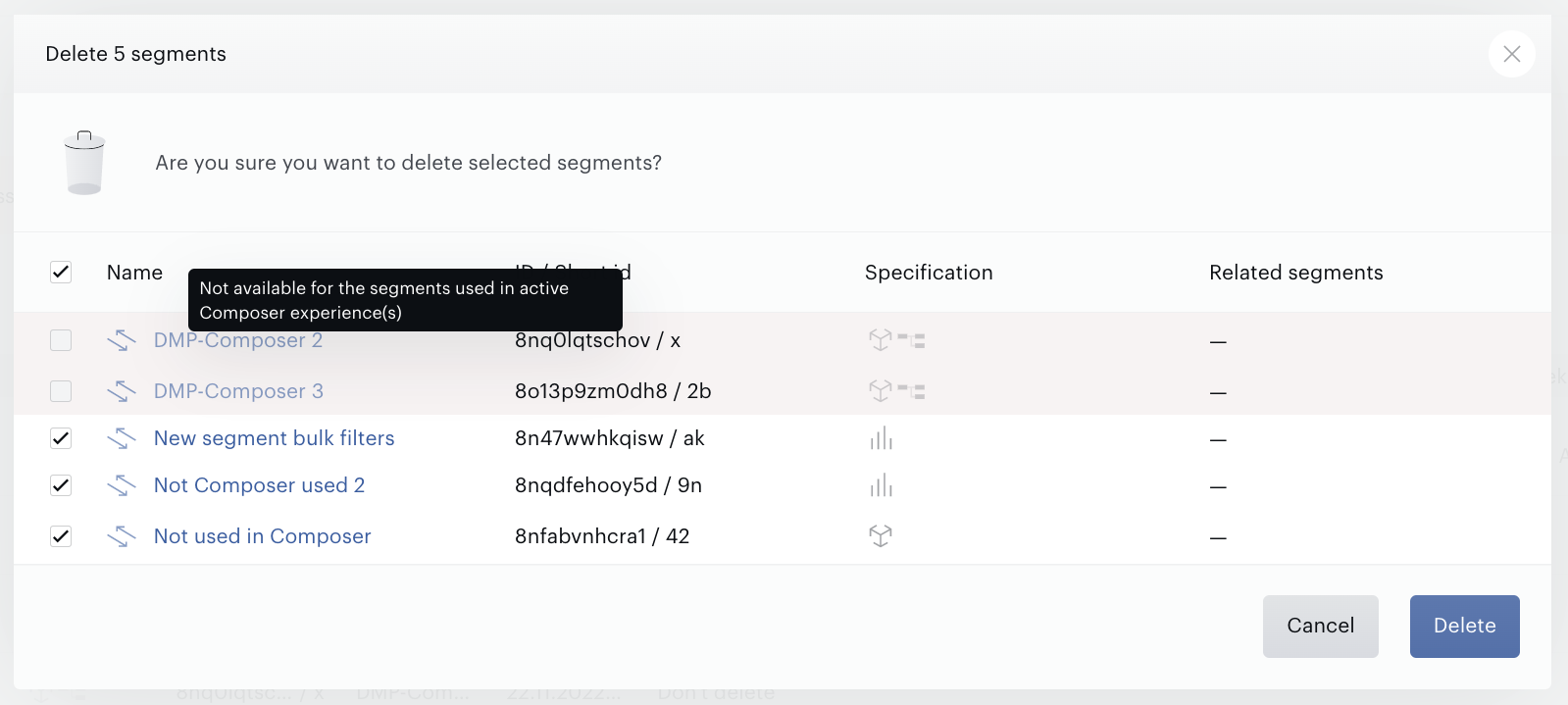Uncheck the Not Composer used 2 row
The width and height of the screenshot is (1568, 705).
(61, 485)
